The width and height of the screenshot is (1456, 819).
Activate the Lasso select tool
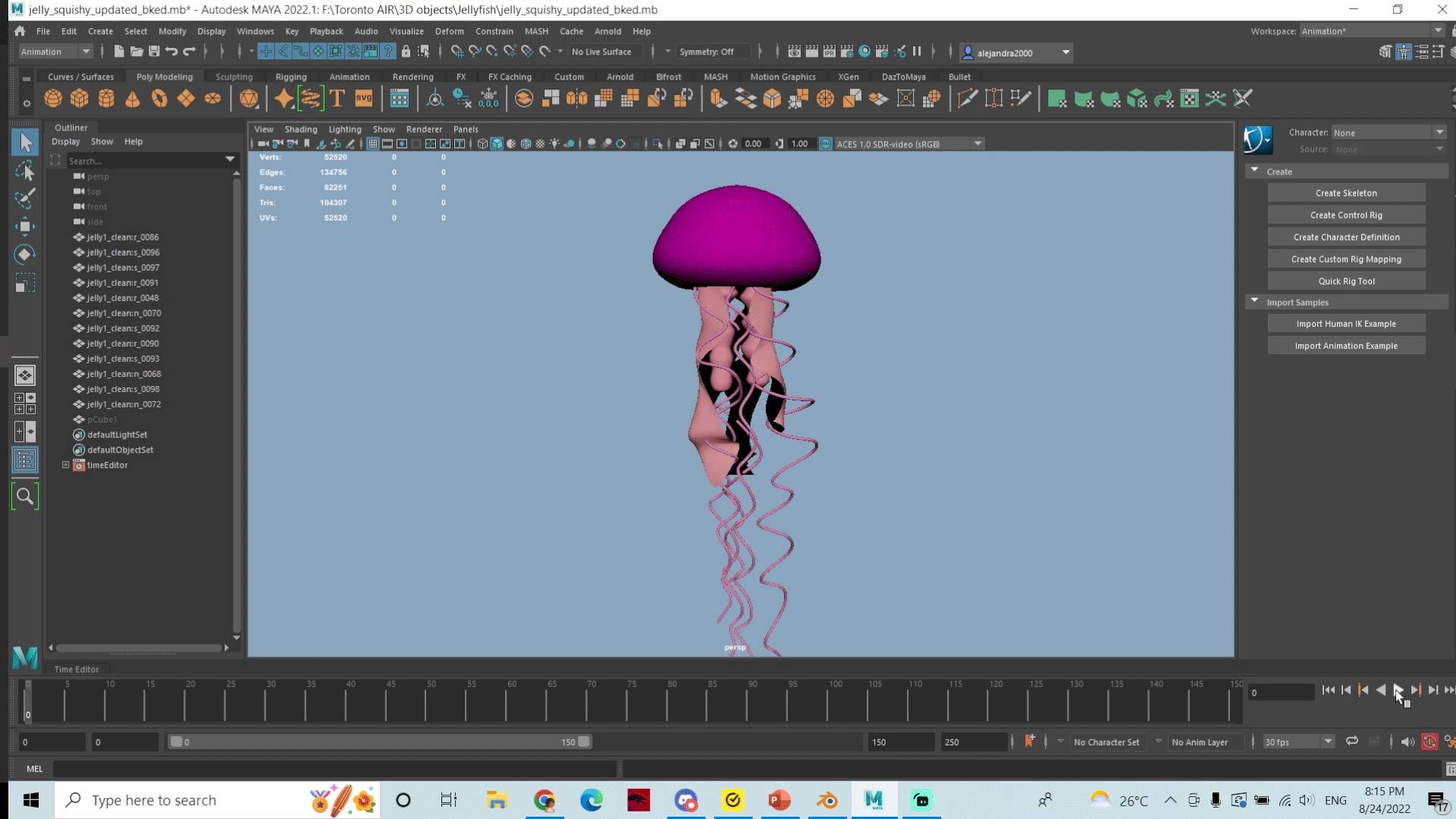(25, 171)
